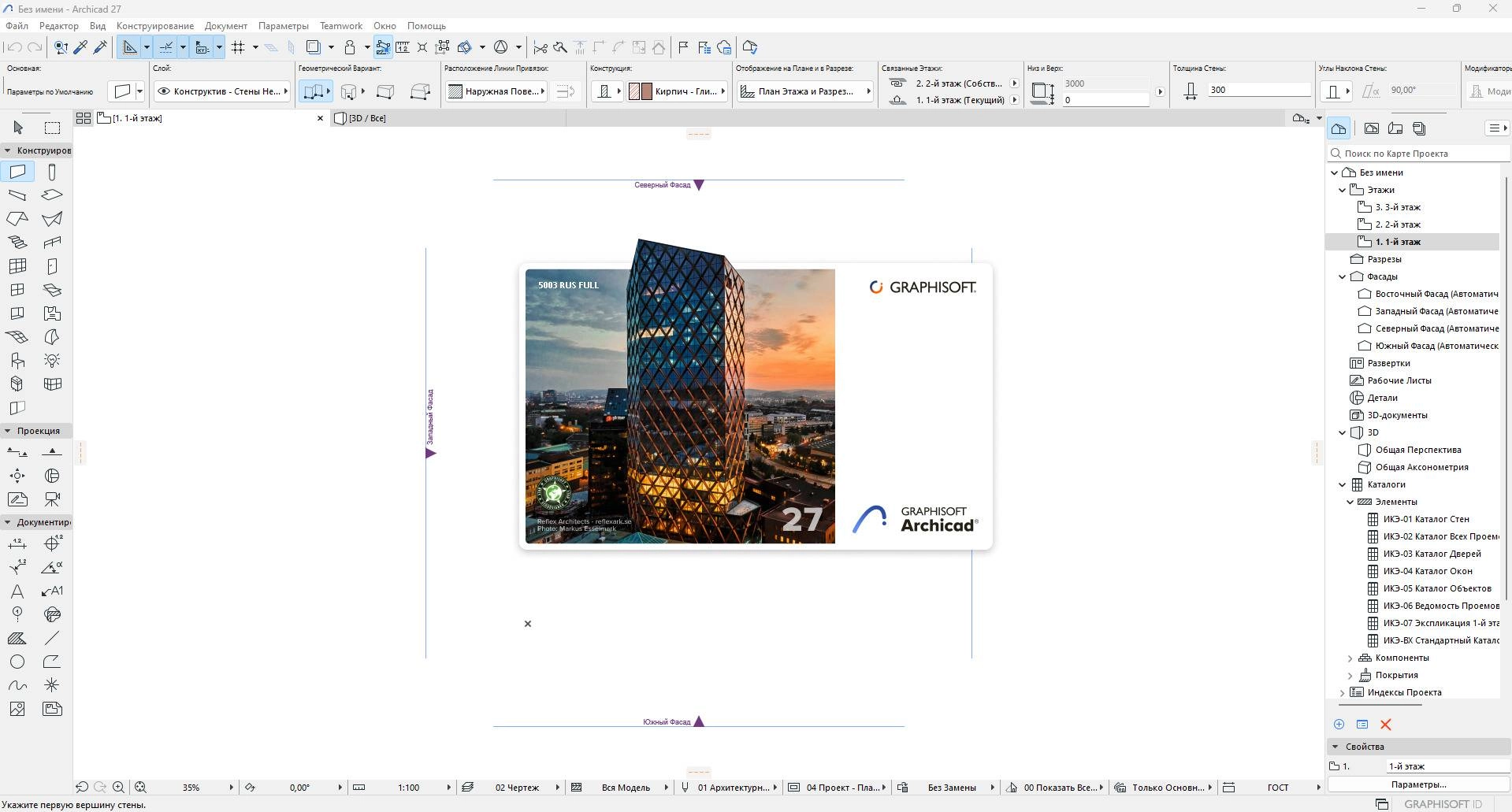Activate the Wall tool in toolbox
1512x812 pixels.
(x=17, y=172)
